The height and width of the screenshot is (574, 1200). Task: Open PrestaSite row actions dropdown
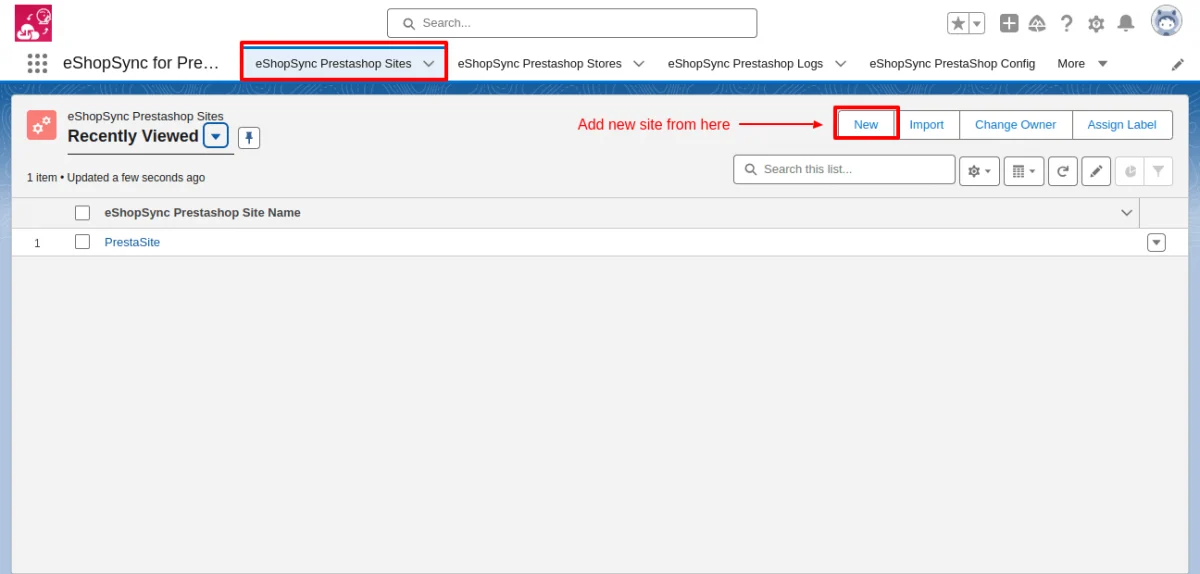point(1157,242)
